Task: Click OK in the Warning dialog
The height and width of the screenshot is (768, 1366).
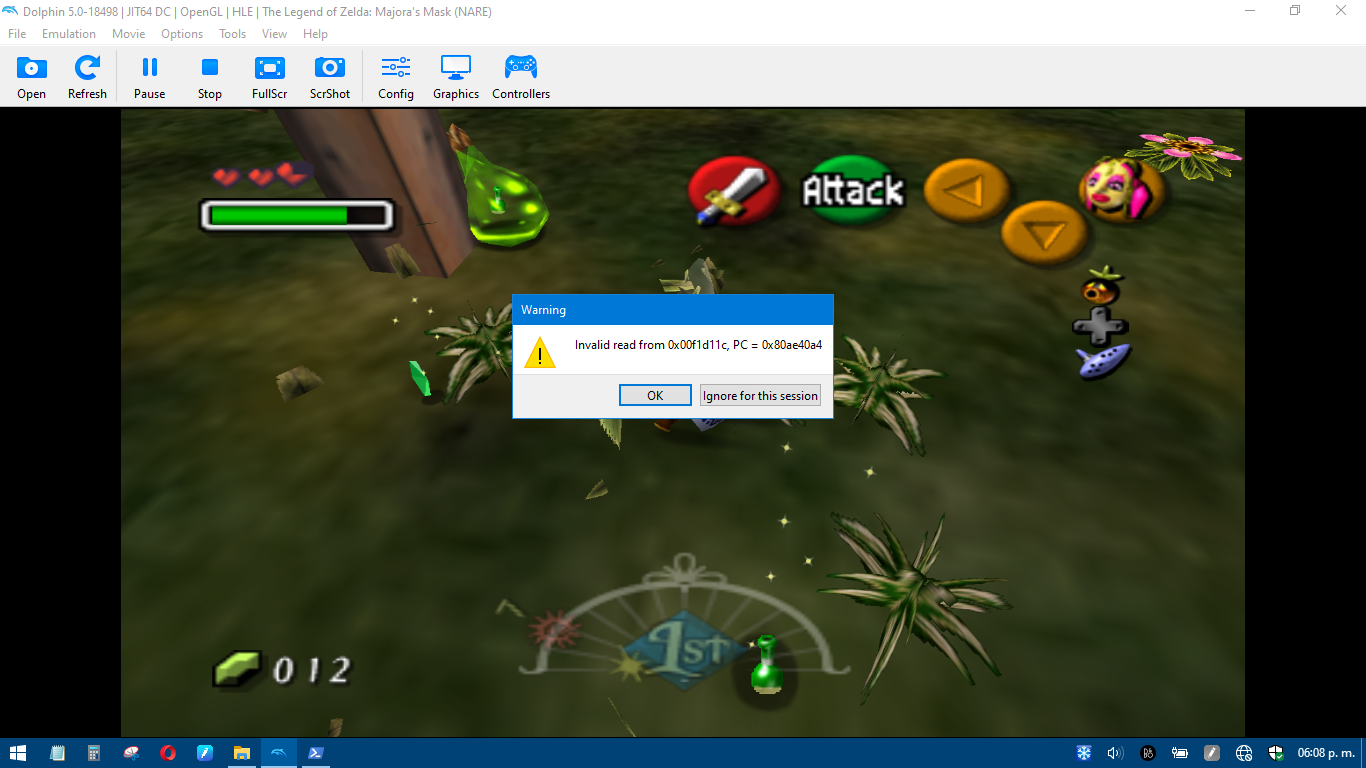Action: point(655,395)
